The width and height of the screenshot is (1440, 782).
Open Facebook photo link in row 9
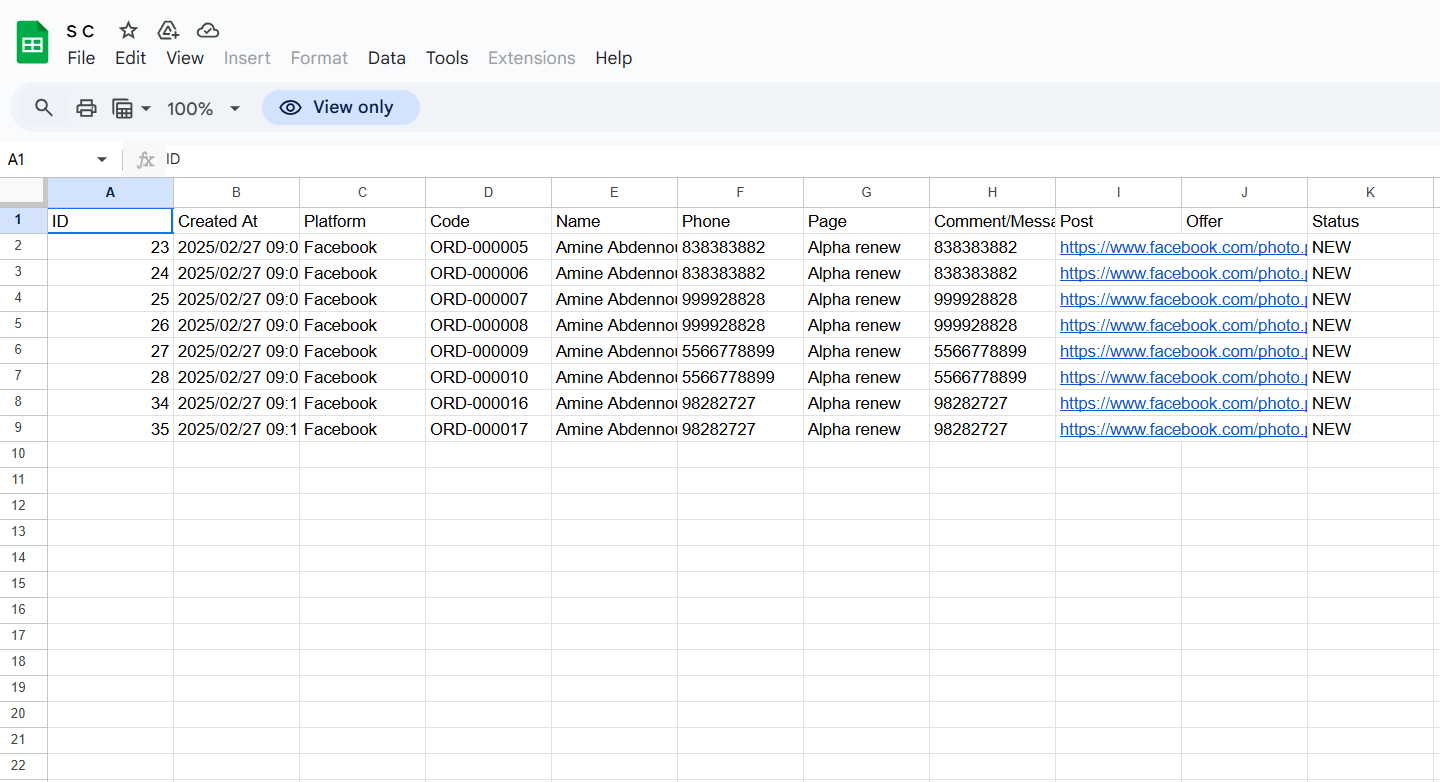[x=1182, y=429]
